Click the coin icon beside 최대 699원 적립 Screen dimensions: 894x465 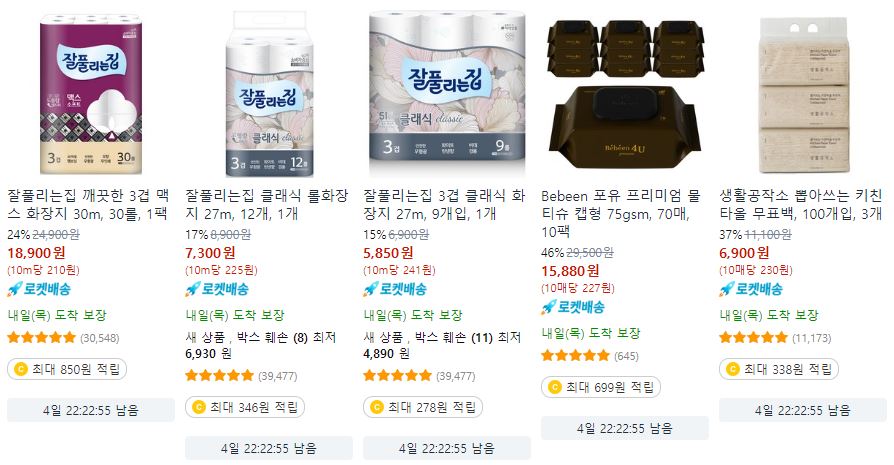point(554,388)
